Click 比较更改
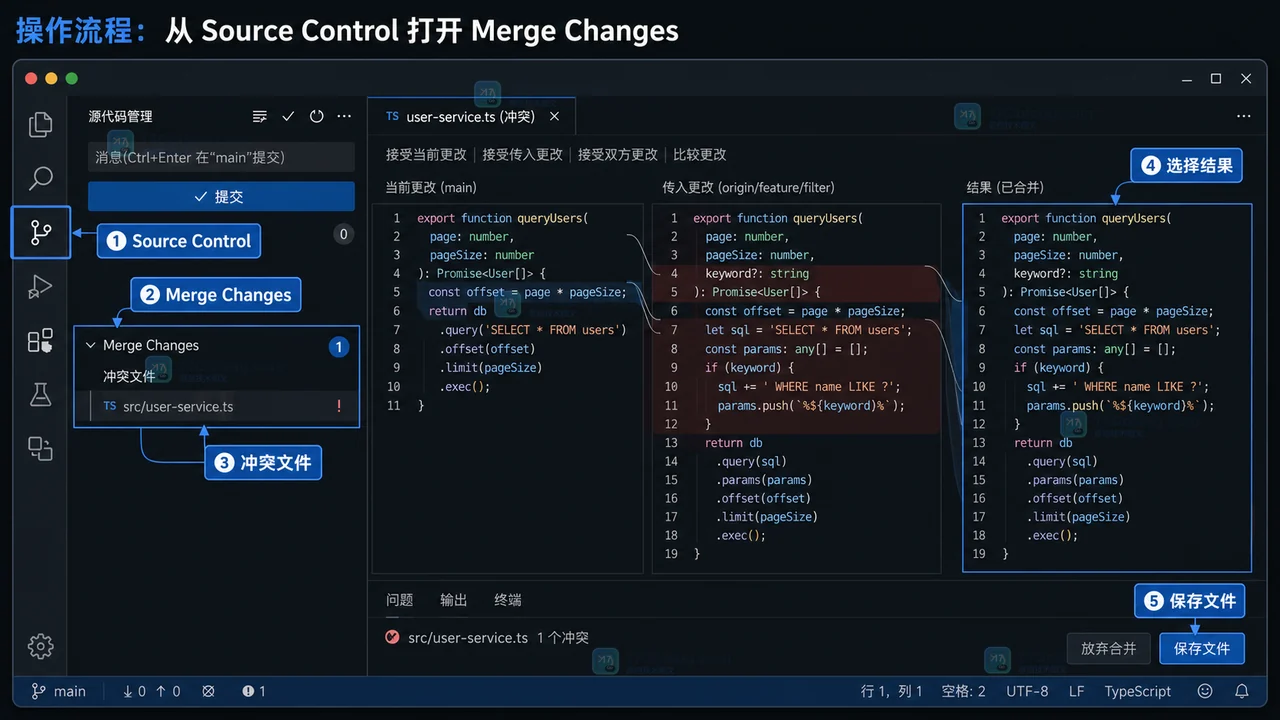1280x720 pixels. coord(700,154)
